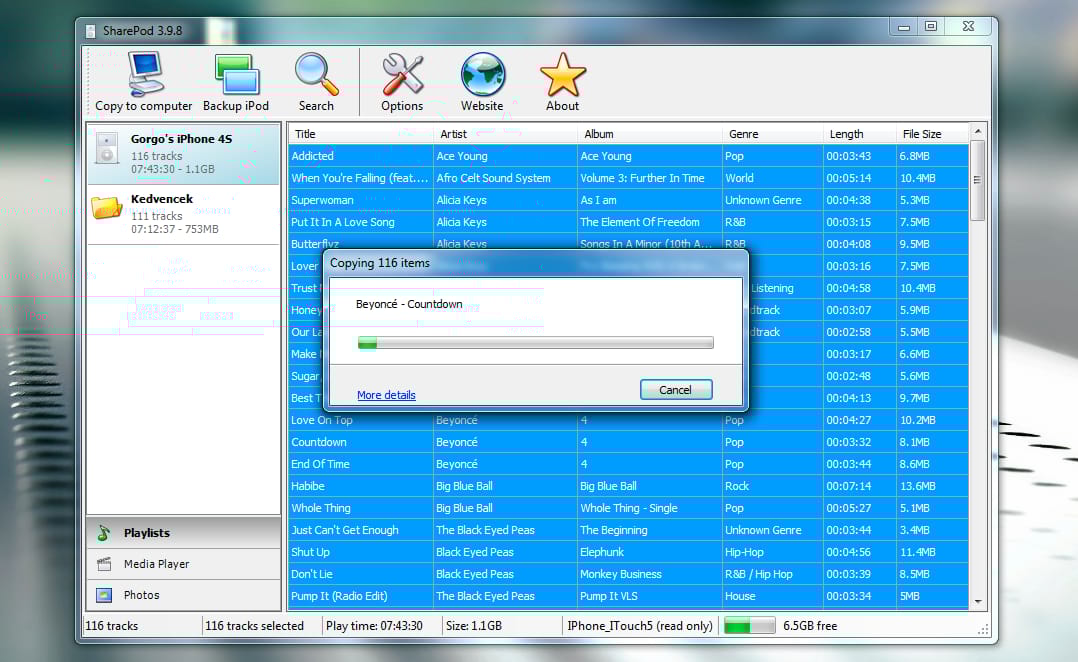Open the About star icon
The image size is (1078, 662).
pyautogui.click(x=562, y=74)
